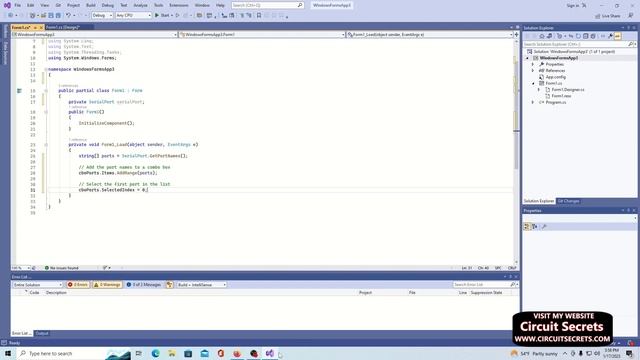Focus the top Search (Ctrl+Q) box
This screenshot has height=360, width=640.
pyautogui.click(x=267, y=5)
